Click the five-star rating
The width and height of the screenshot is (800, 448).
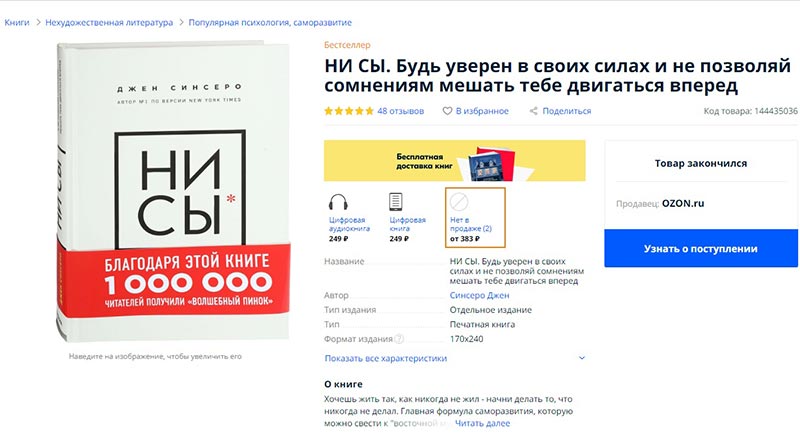[349, 111]
